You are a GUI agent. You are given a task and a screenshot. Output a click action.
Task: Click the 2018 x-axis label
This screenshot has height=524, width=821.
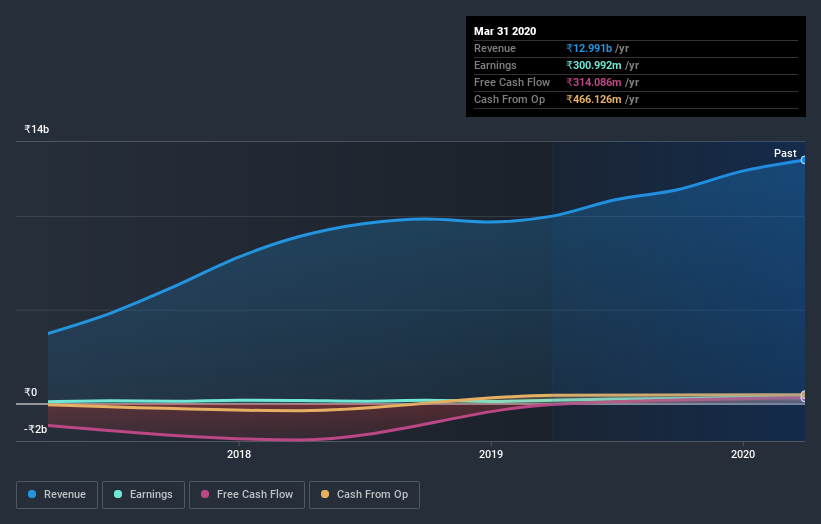click(x=239, y=454)
